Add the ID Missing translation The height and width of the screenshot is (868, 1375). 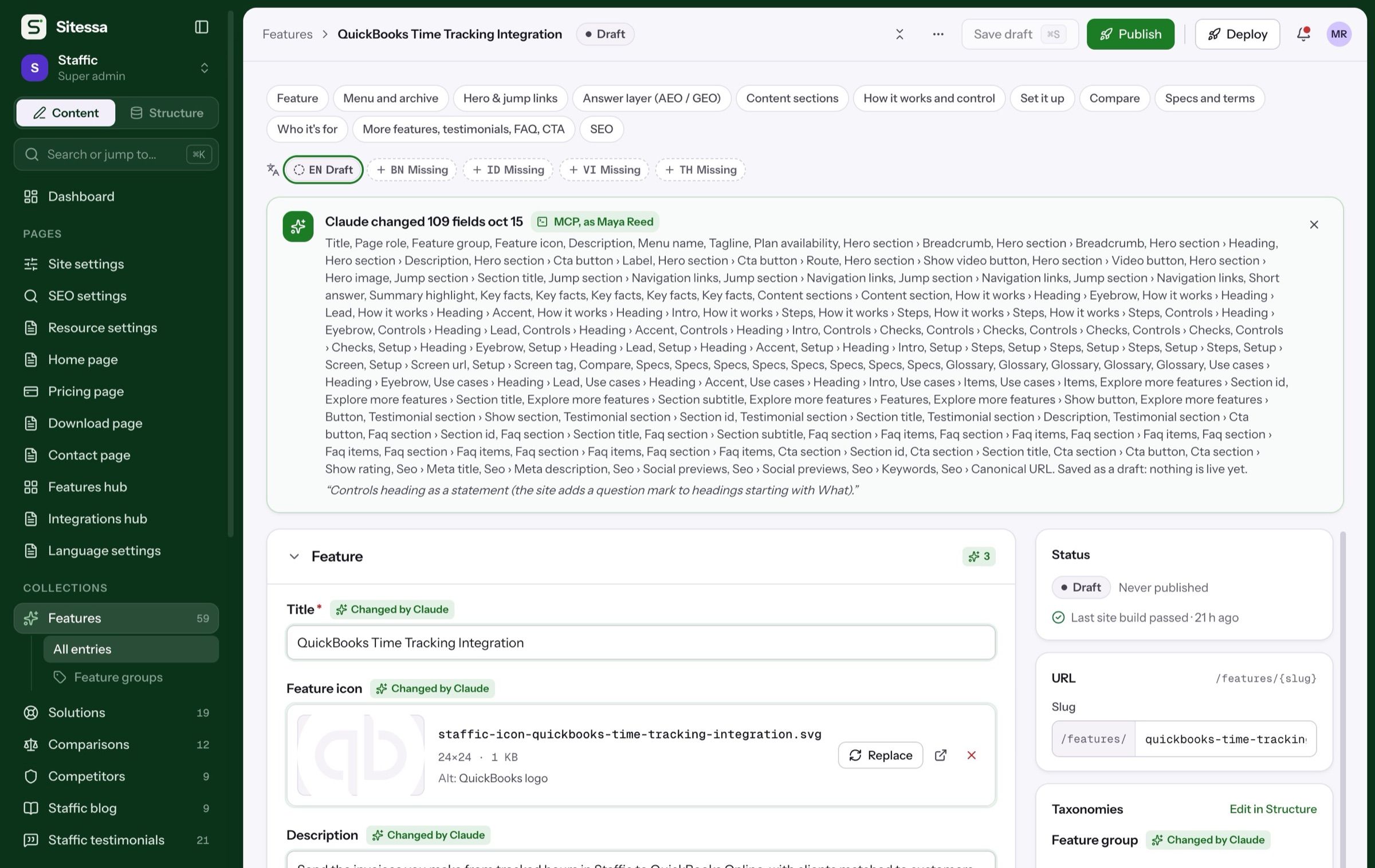(x=508, y=170)
